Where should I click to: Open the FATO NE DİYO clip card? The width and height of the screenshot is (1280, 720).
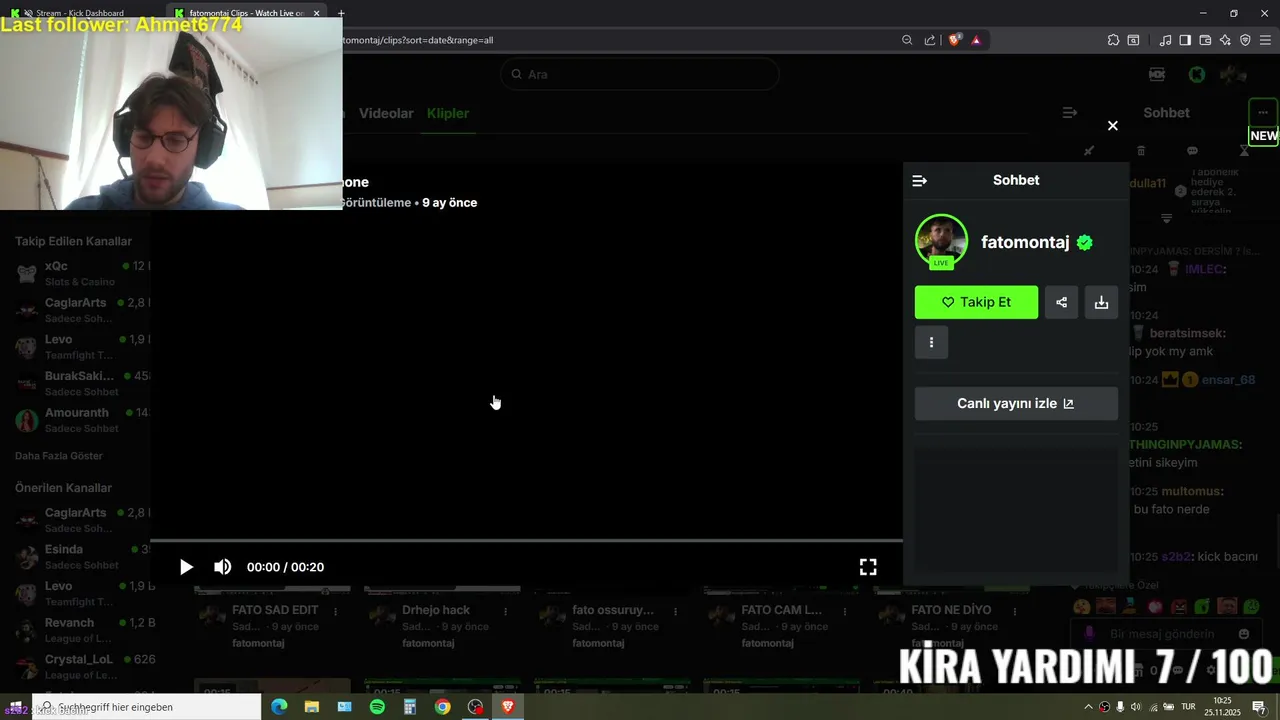pyautogui.click(x=951, y=618)
